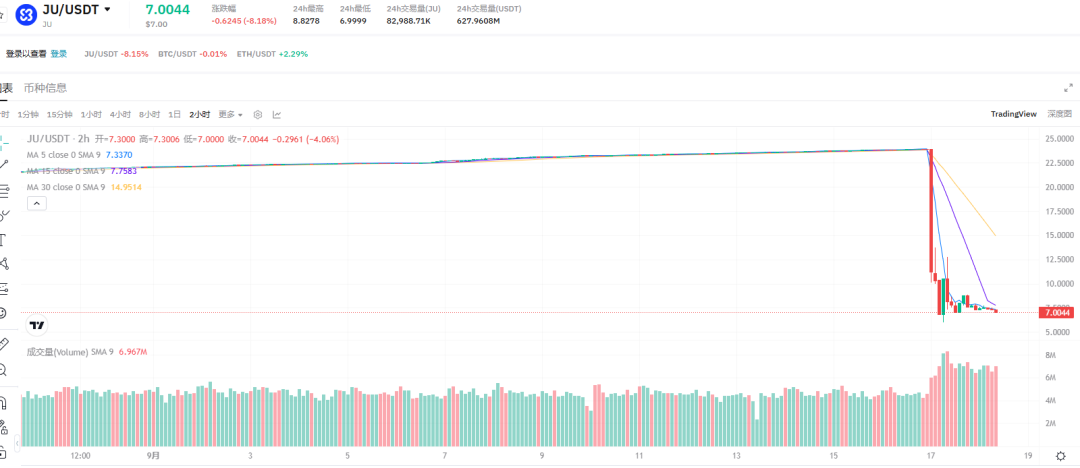Viewport: 1080px width, 468px height.
Task: Click the 7.0044 current price label on the axis
Action: 1056,313
